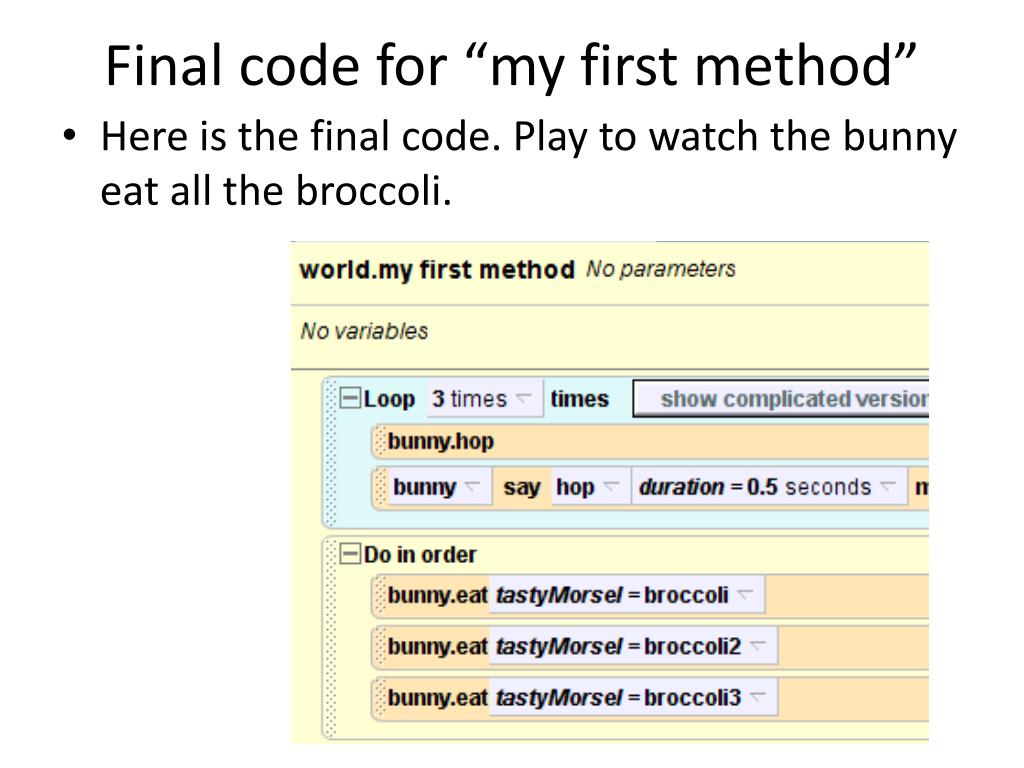Grab the drag handle of bunny.hop tile

point(379,441)
